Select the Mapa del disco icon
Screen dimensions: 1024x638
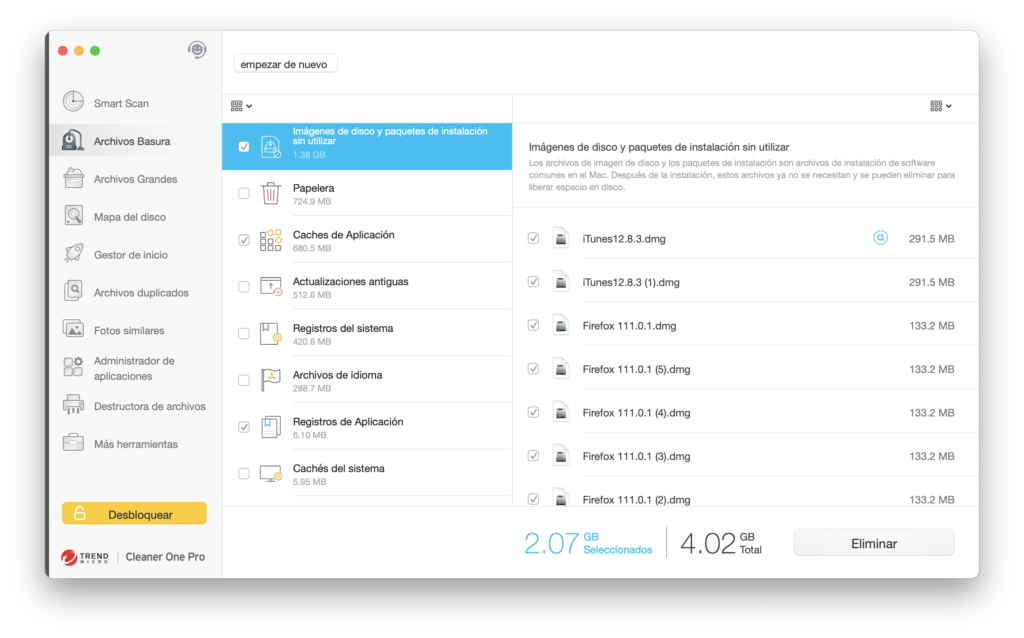pos(73,216)
